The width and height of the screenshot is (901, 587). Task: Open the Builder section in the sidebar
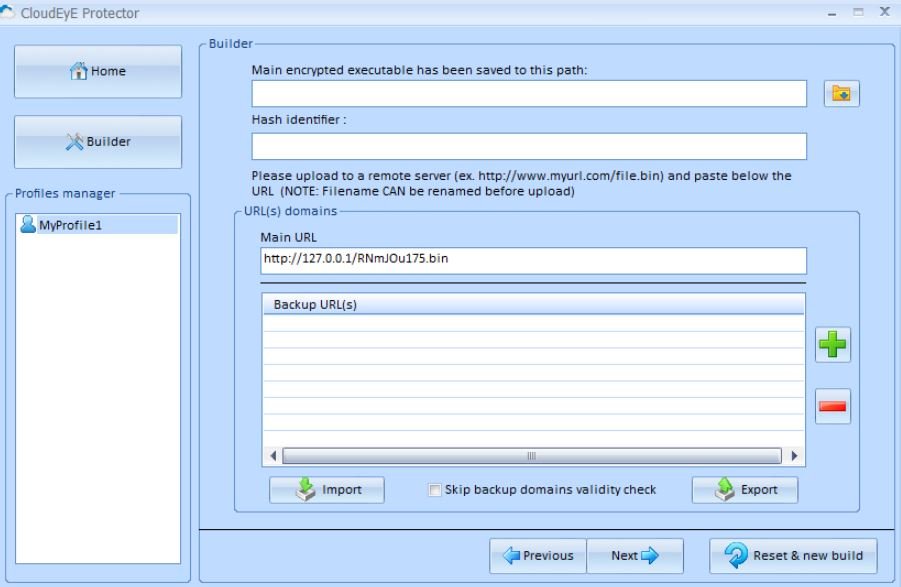[98, 142]
